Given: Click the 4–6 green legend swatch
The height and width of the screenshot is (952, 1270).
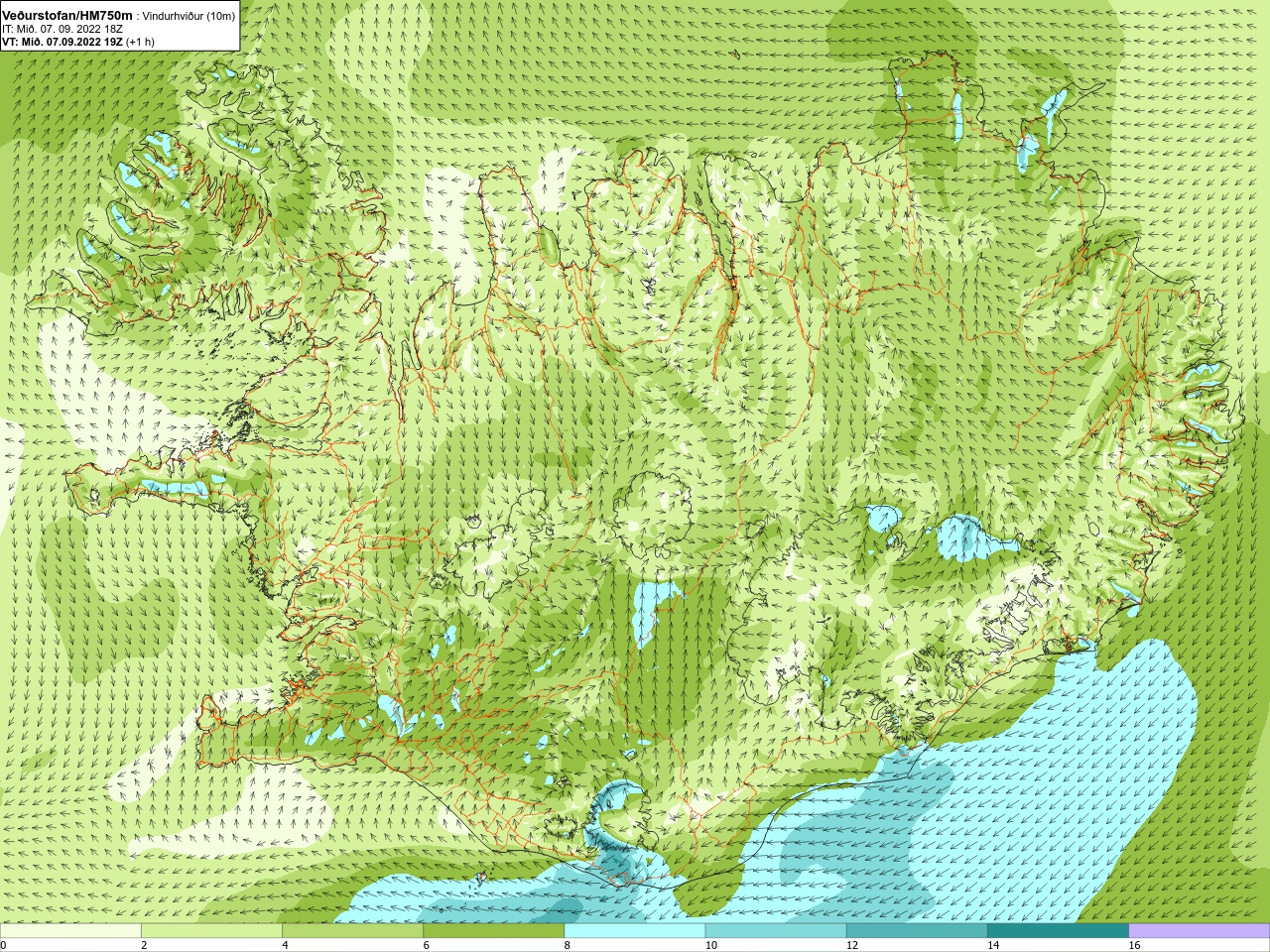Looking at the screenshot, I should 352,931.
